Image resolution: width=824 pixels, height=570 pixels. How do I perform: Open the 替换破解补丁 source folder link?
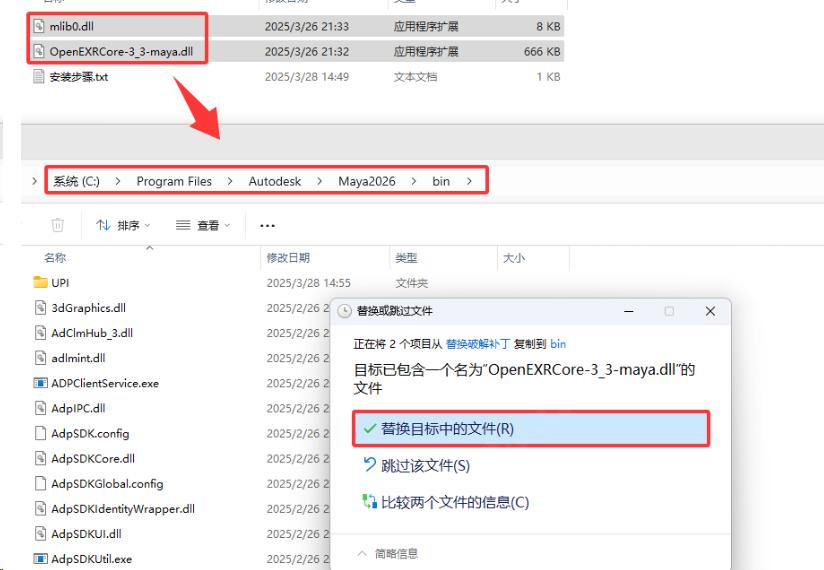[478, 344]
